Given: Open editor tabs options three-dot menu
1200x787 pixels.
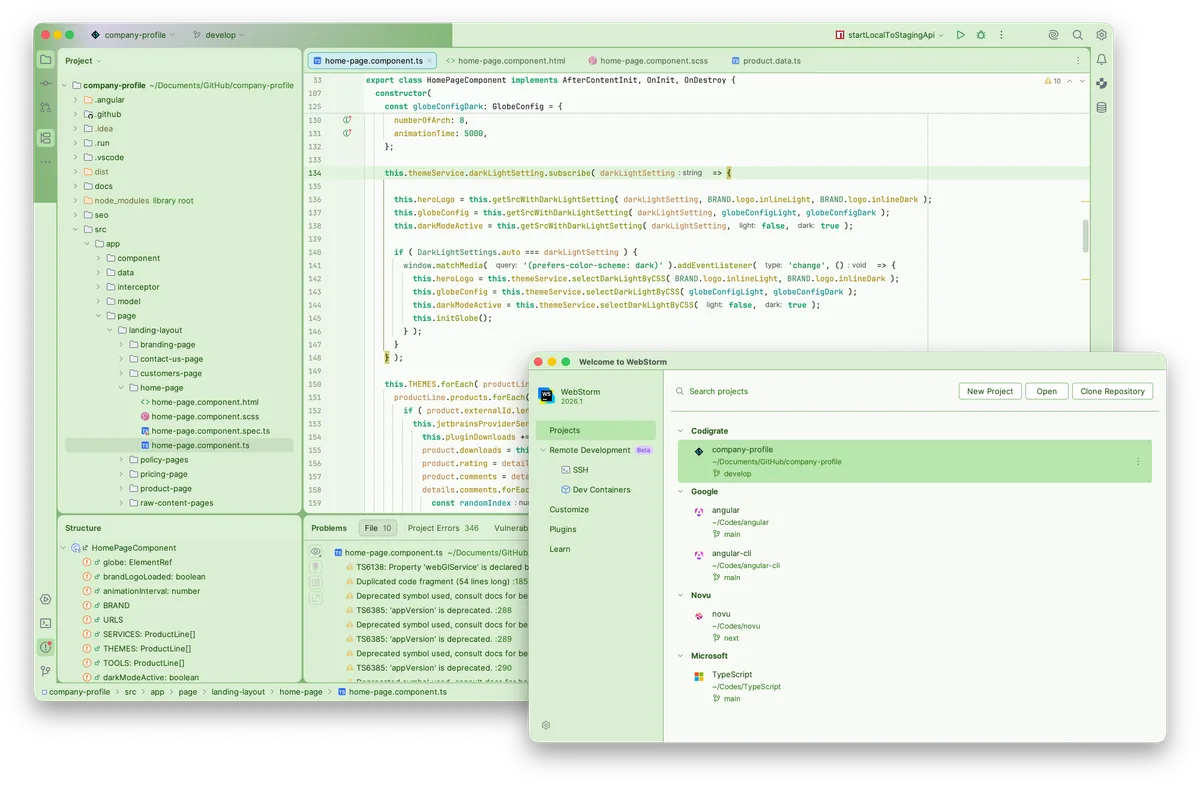Looking at the screenshot, I should coord(1078,61).
